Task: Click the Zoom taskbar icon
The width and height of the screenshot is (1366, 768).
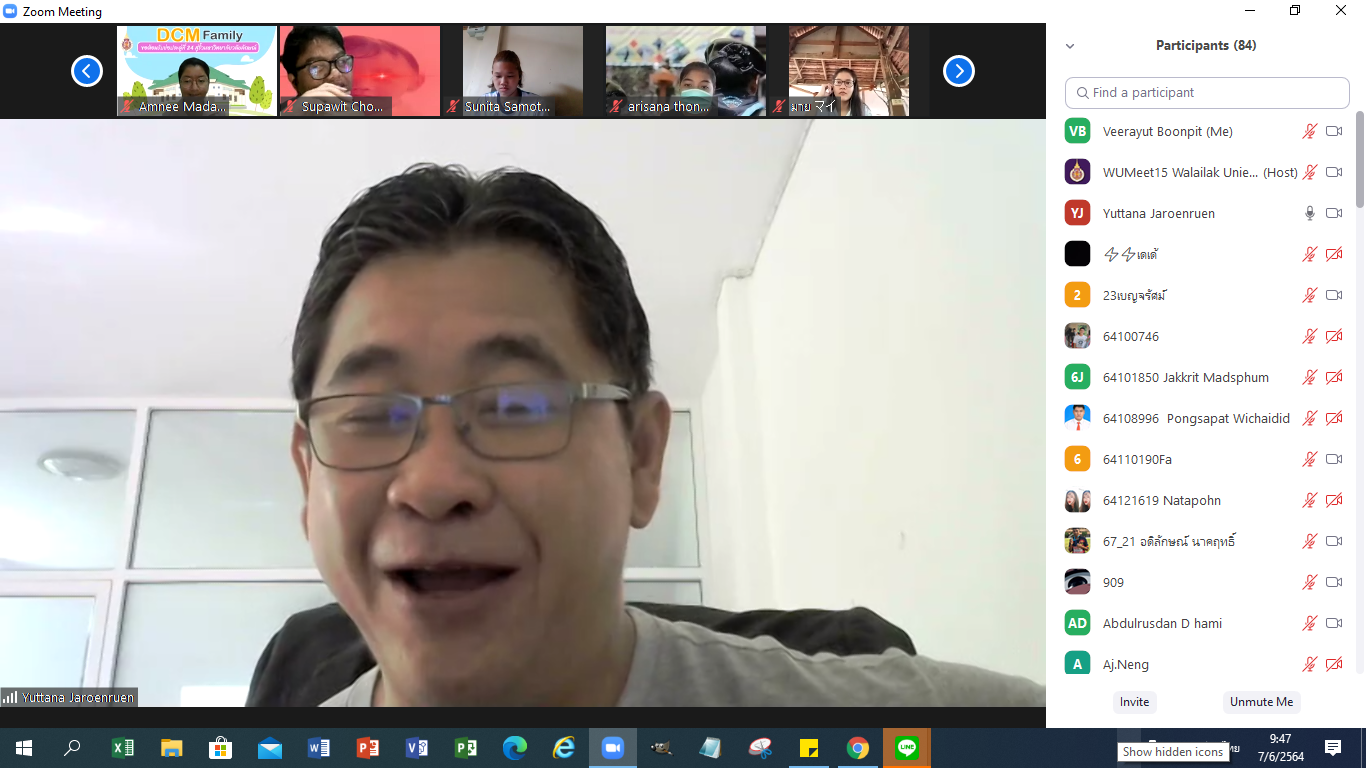Action: [613, 748]
